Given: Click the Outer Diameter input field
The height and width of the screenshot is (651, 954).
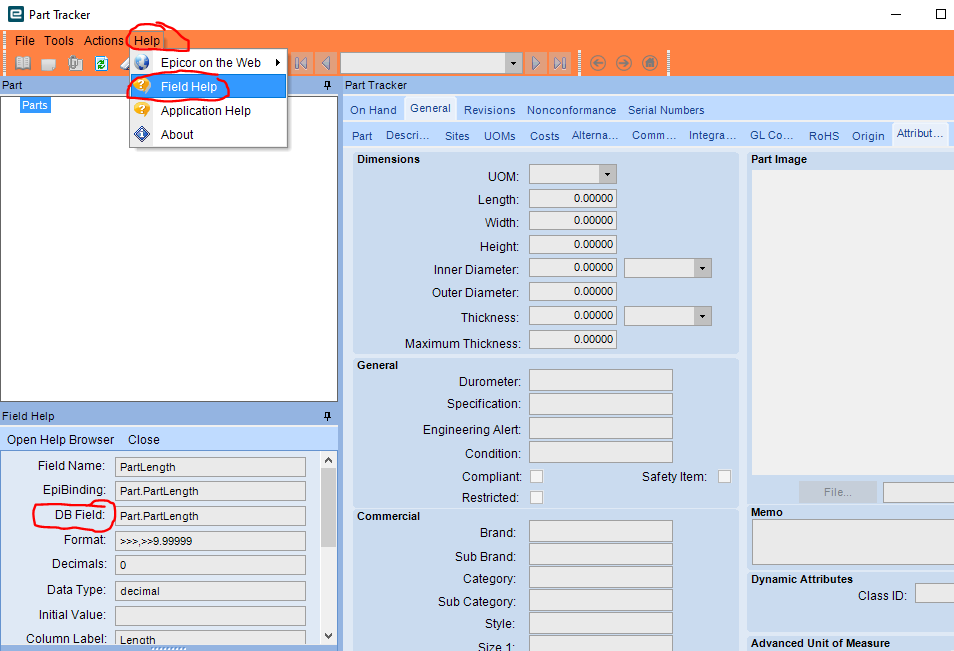Looking at the screenshot, I should [573, 291].
